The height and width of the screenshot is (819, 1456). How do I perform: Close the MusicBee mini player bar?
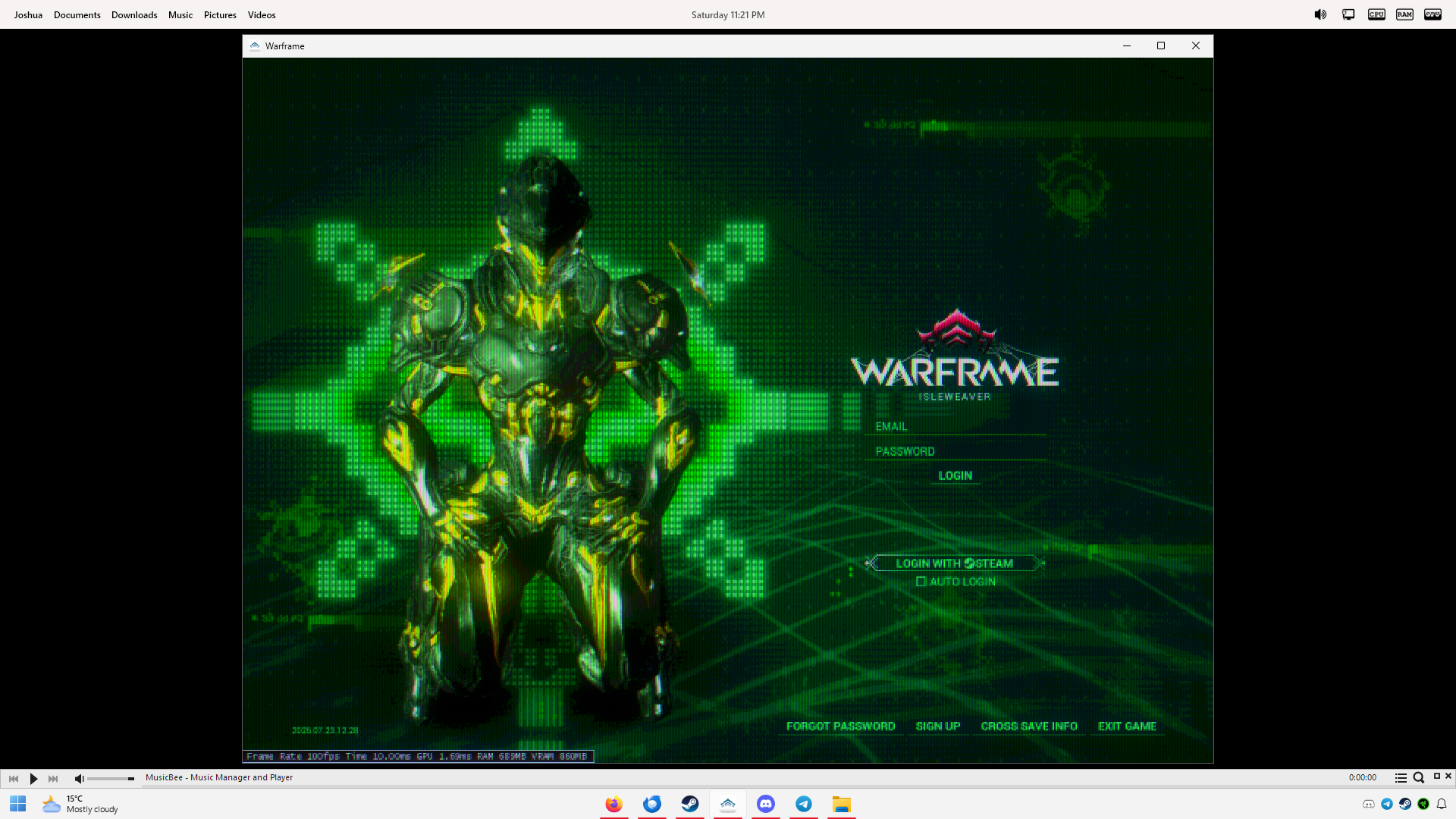coord(1448,776)
